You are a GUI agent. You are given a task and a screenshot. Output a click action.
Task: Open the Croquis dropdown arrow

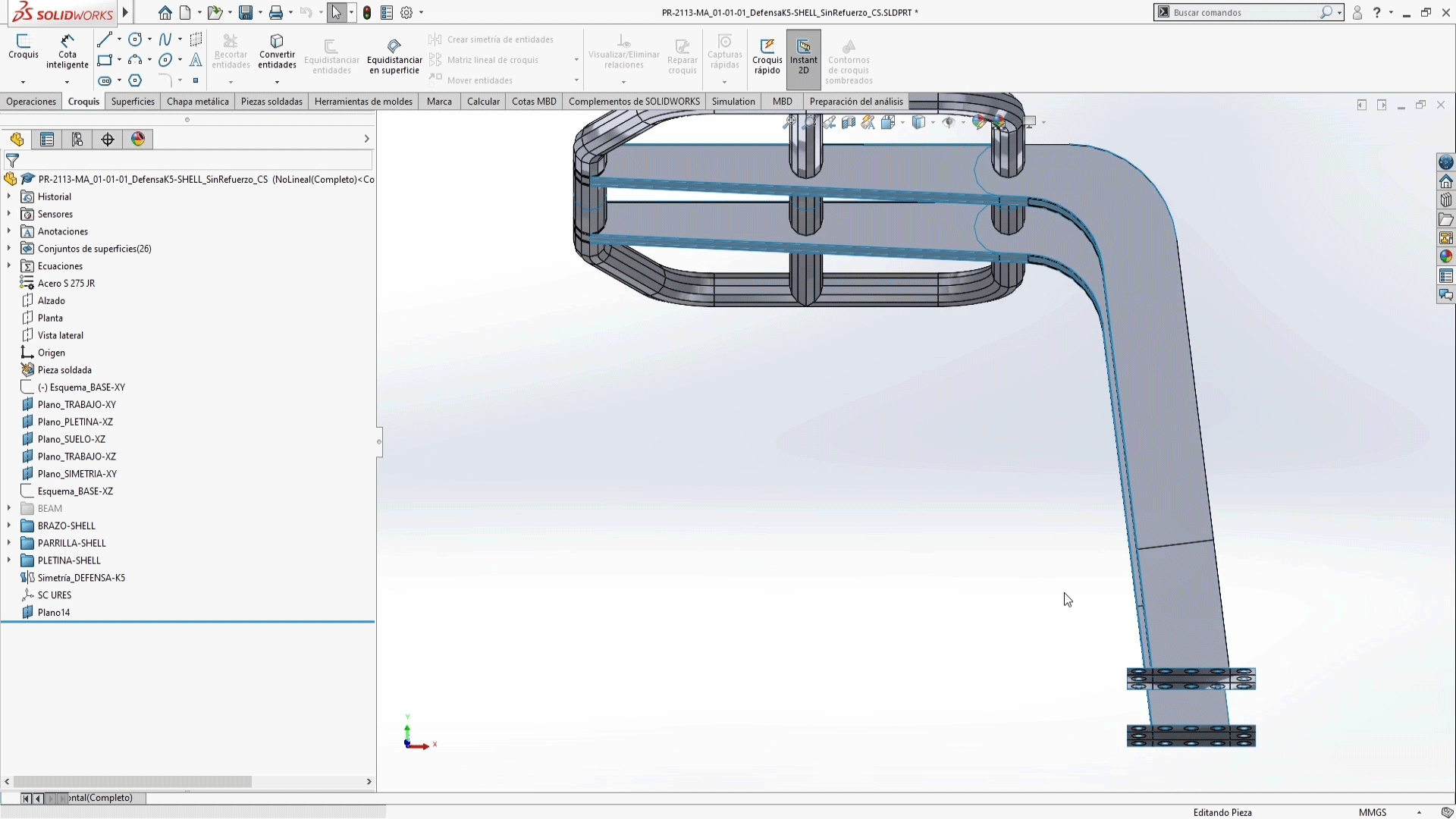[x=23, y=82]
